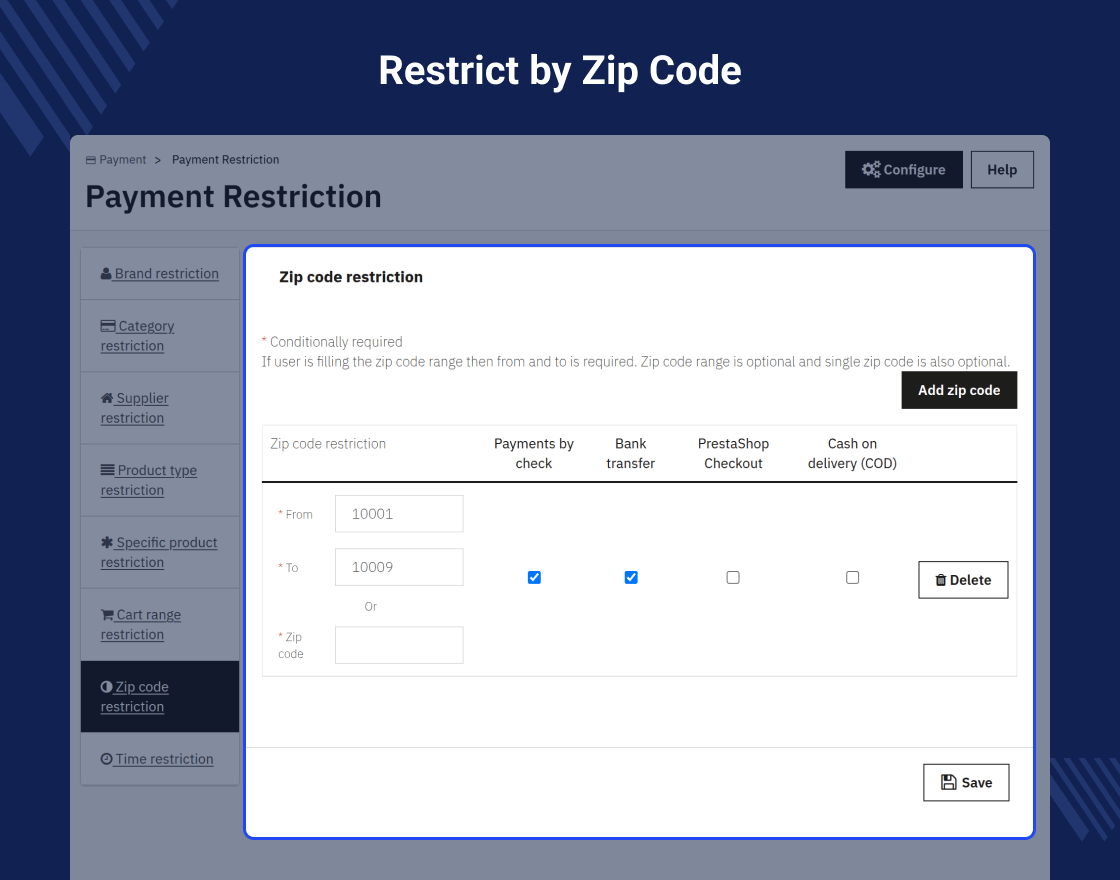Screen dimensions: 1120x880
Task: Click the Payment Restriction page heading
Action: tap(234, 197)
